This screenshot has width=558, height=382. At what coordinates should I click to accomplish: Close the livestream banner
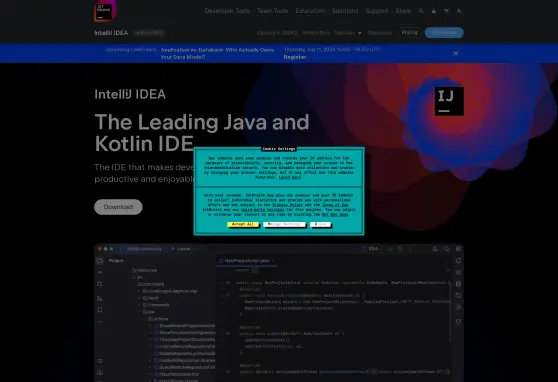[x=456, y=53]
